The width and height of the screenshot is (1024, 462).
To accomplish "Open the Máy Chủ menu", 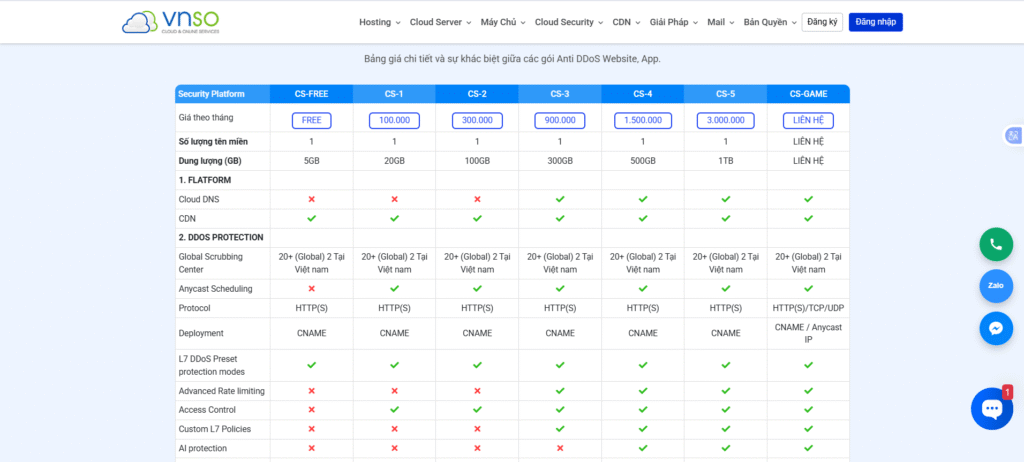I will coord(503,22).
